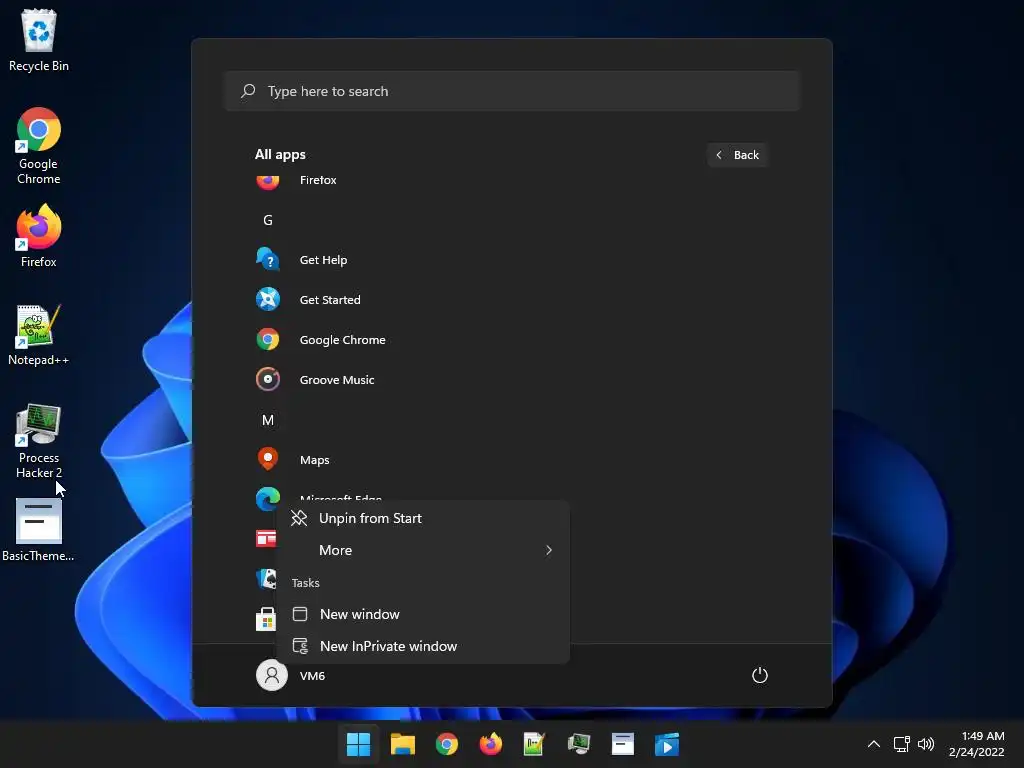Click the Microsoft Edge icon in app list
Viewport: 1024px width, 768px height.
[x=267, y=499]
